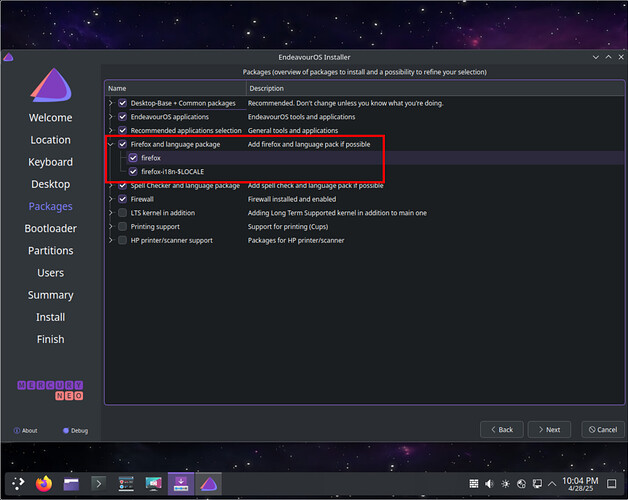
Task: Open the display configuration tray icon
Action: point(537,484)
